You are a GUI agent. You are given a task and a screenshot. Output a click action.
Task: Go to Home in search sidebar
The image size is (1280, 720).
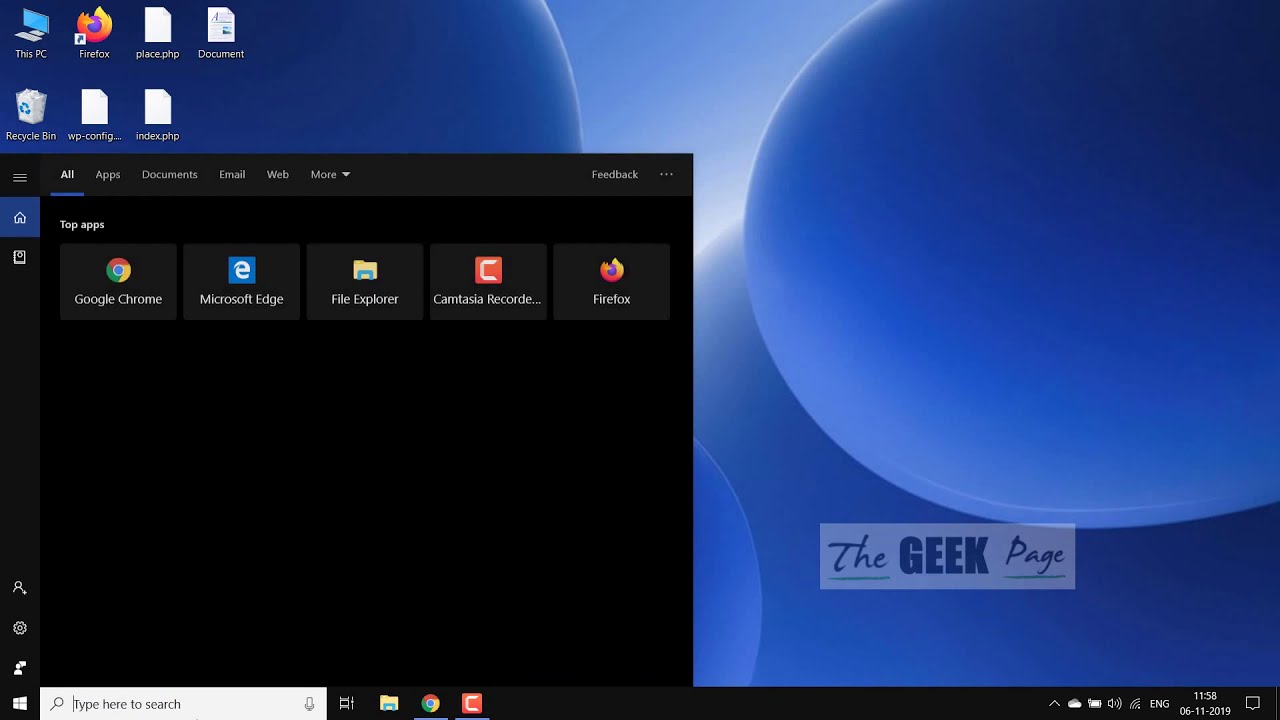tap(20, 217)
